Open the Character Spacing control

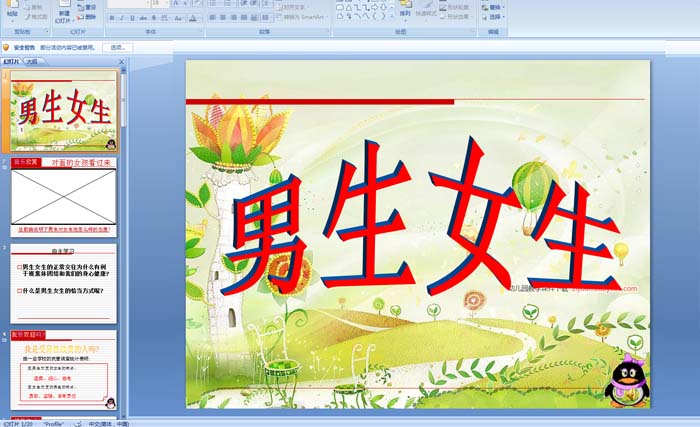click(164, 18)
